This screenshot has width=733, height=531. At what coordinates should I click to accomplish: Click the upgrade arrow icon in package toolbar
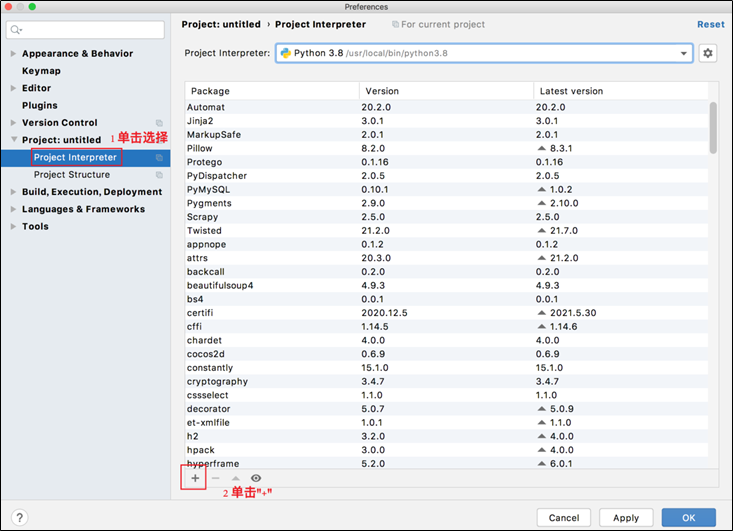pyautogui.click(x=236, y=478)
